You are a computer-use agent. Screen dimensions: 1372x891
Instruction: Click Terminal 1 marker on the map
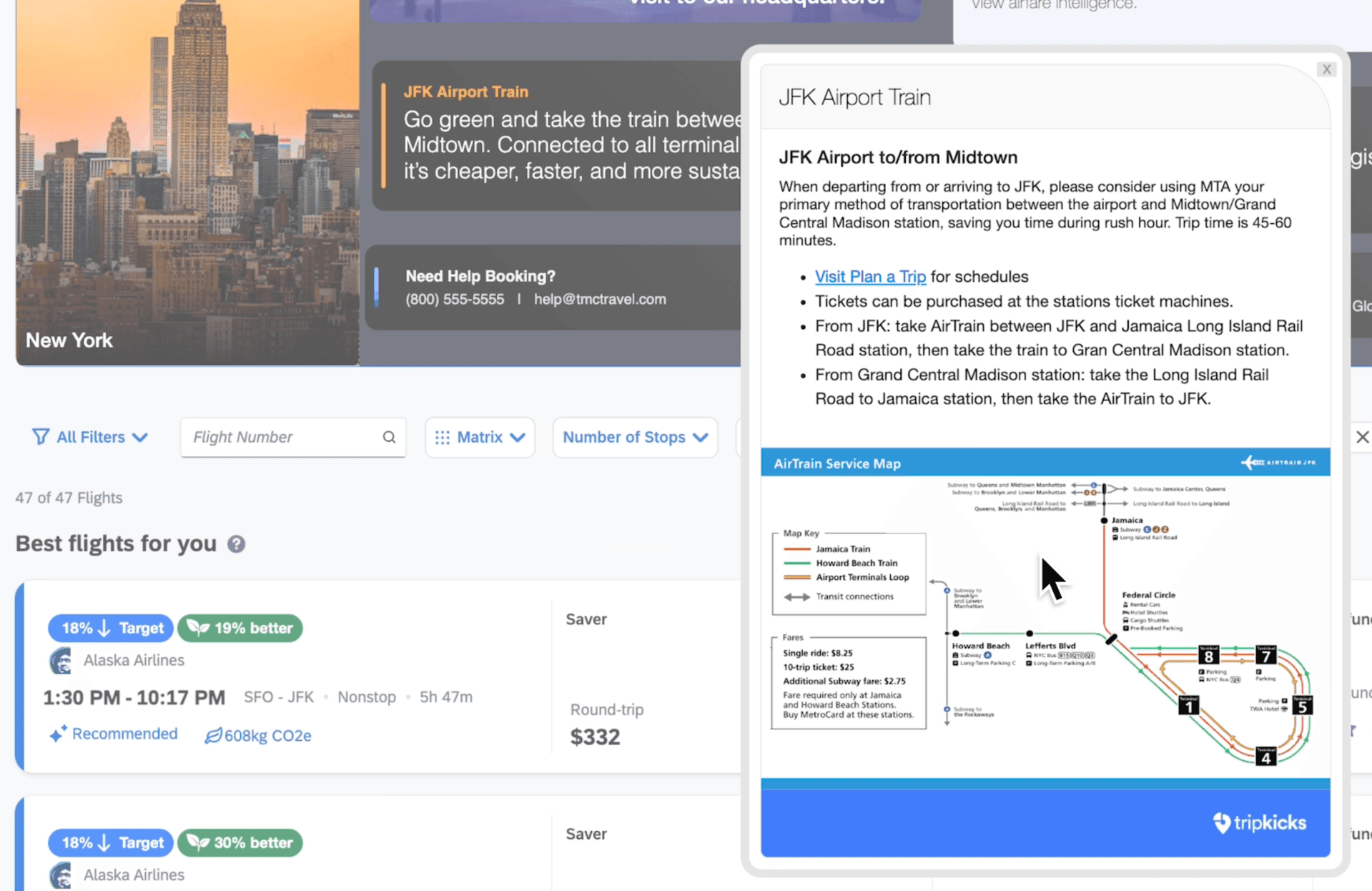click(1188, 706)
